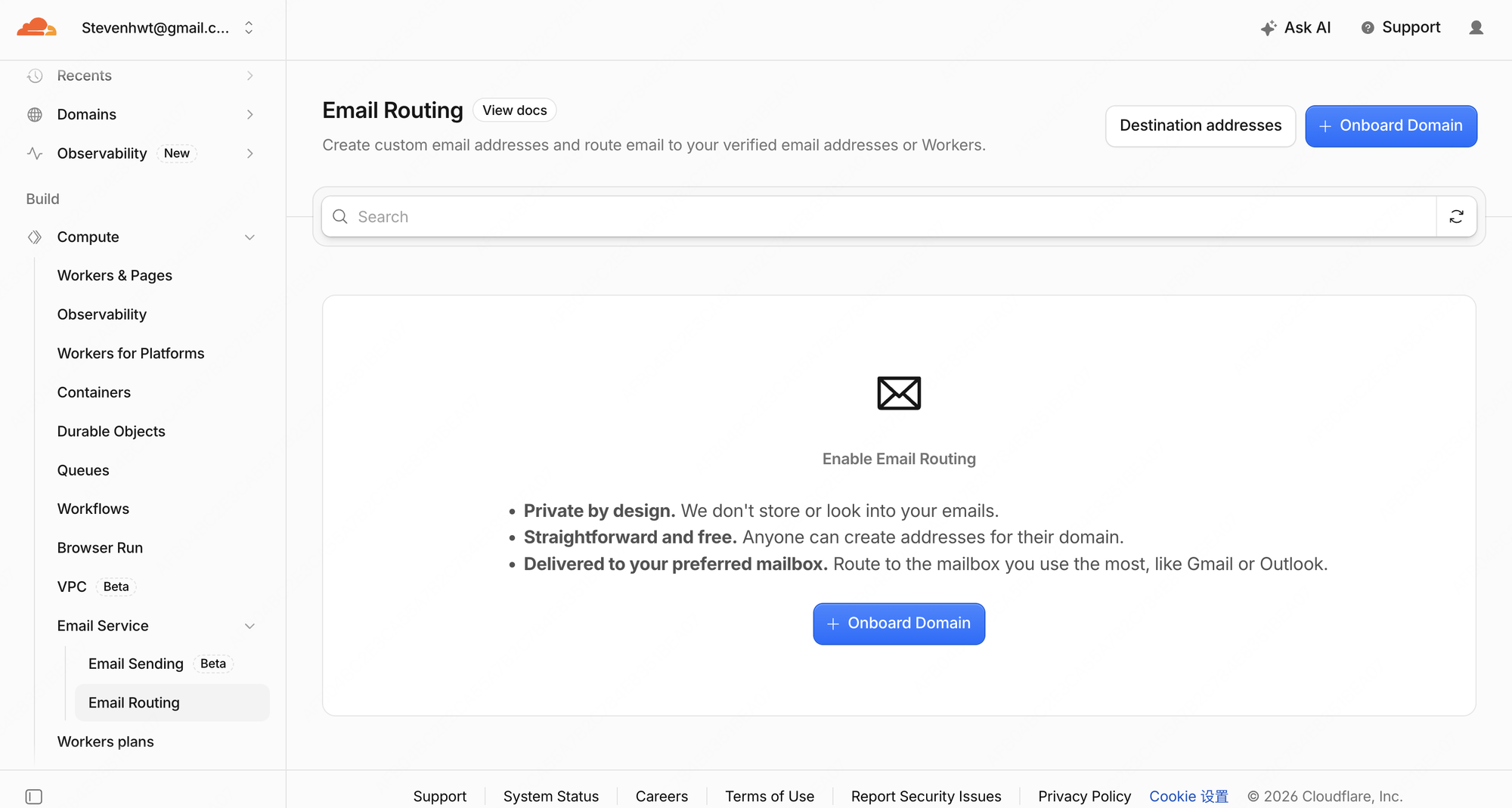Screen dimensions: 1512x808
Task: Click the Stevenhwt@gmail.c... account name
Action: coord(155,28)
